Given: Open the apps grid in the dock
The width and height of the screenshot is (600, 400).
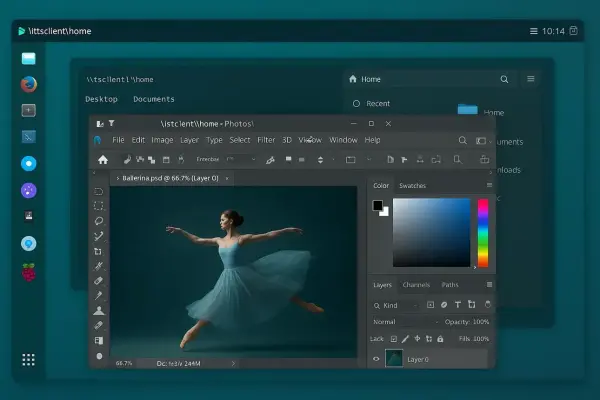Looking at the screenshot, I should [x=28, y=360].
